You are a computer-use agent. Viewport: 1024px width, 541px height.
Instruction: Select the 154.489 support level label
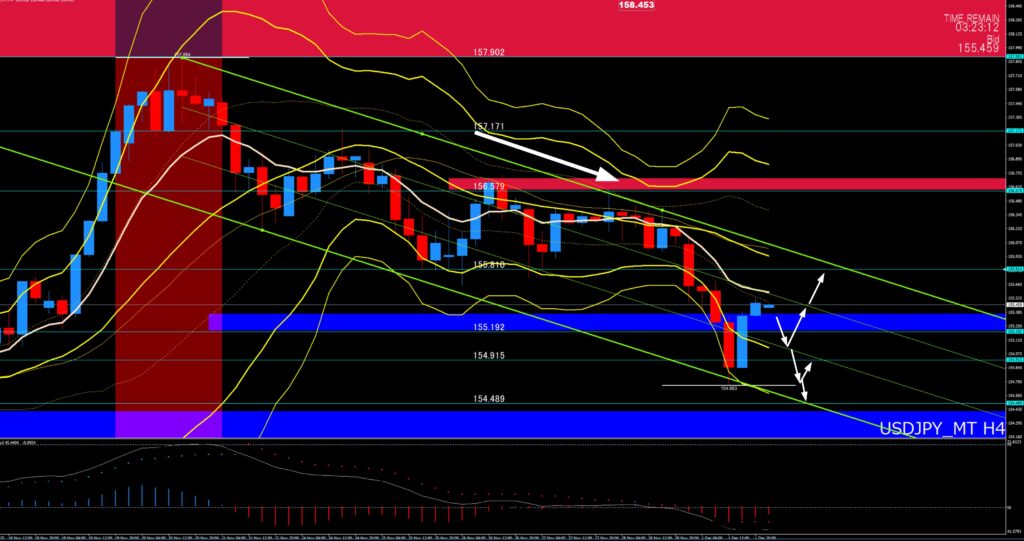[488, 398]
